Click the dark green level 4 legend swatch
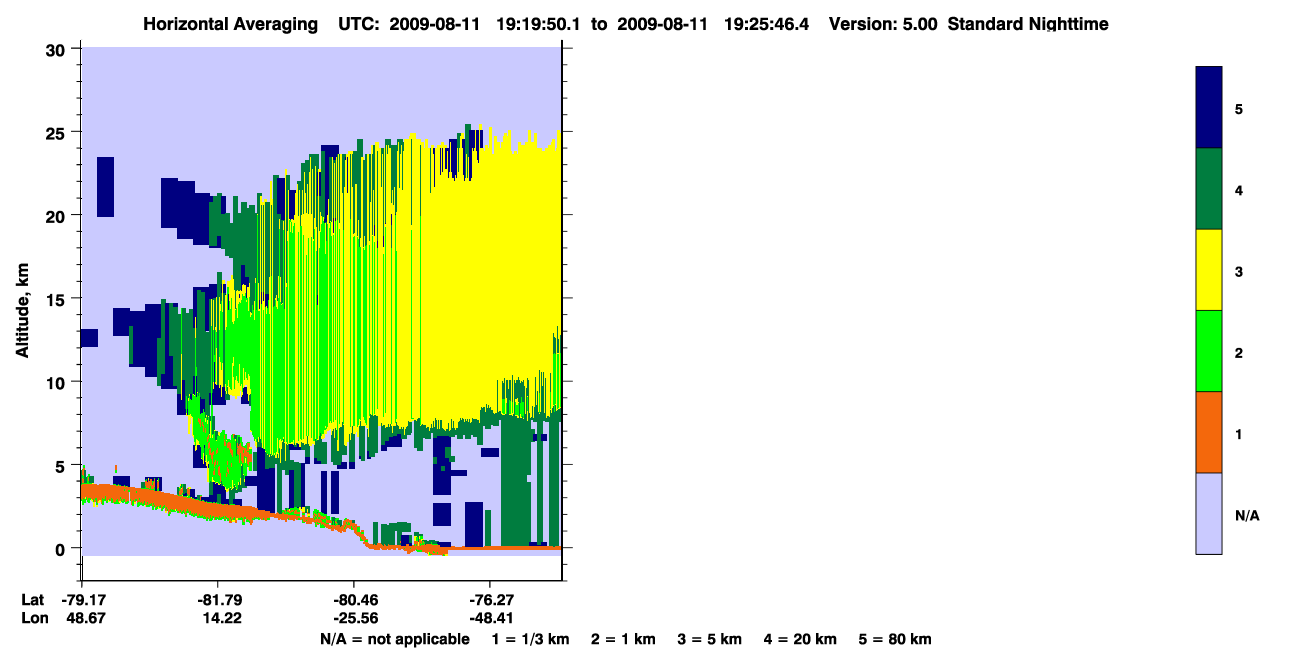 [x=1209, y=189]
